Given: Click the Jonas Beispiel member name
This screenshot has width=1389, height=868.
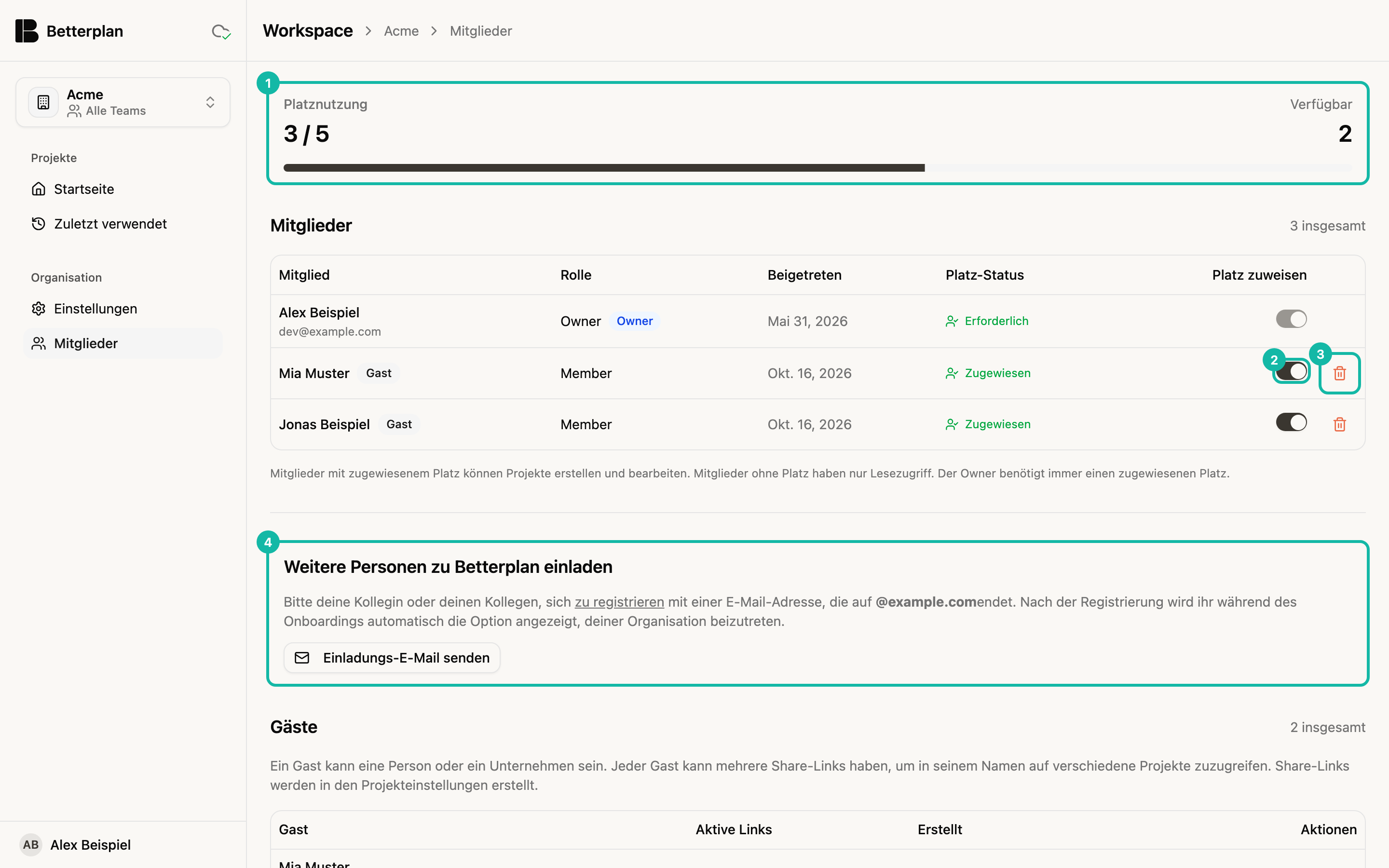Looking at the screenshot, I should 324,424.
